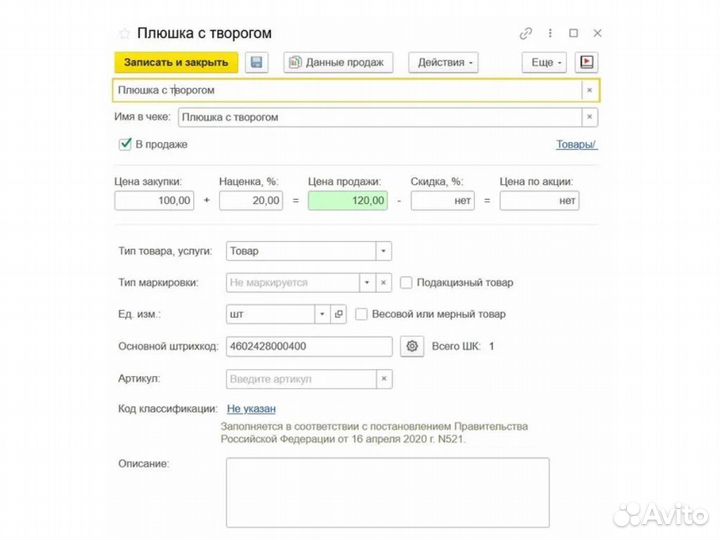This screenshot has width=720, height=540.
Task: Click the 'Имя в чеке' text field
Action: pos(380,117)
